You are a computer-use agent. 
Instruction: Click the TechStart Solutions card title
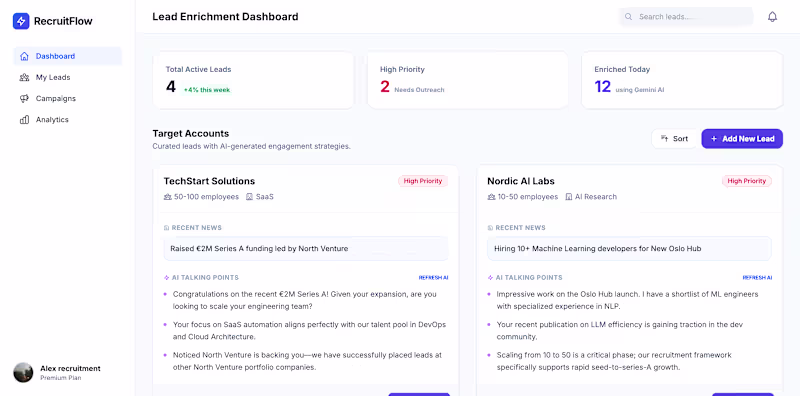pos(209,181)
